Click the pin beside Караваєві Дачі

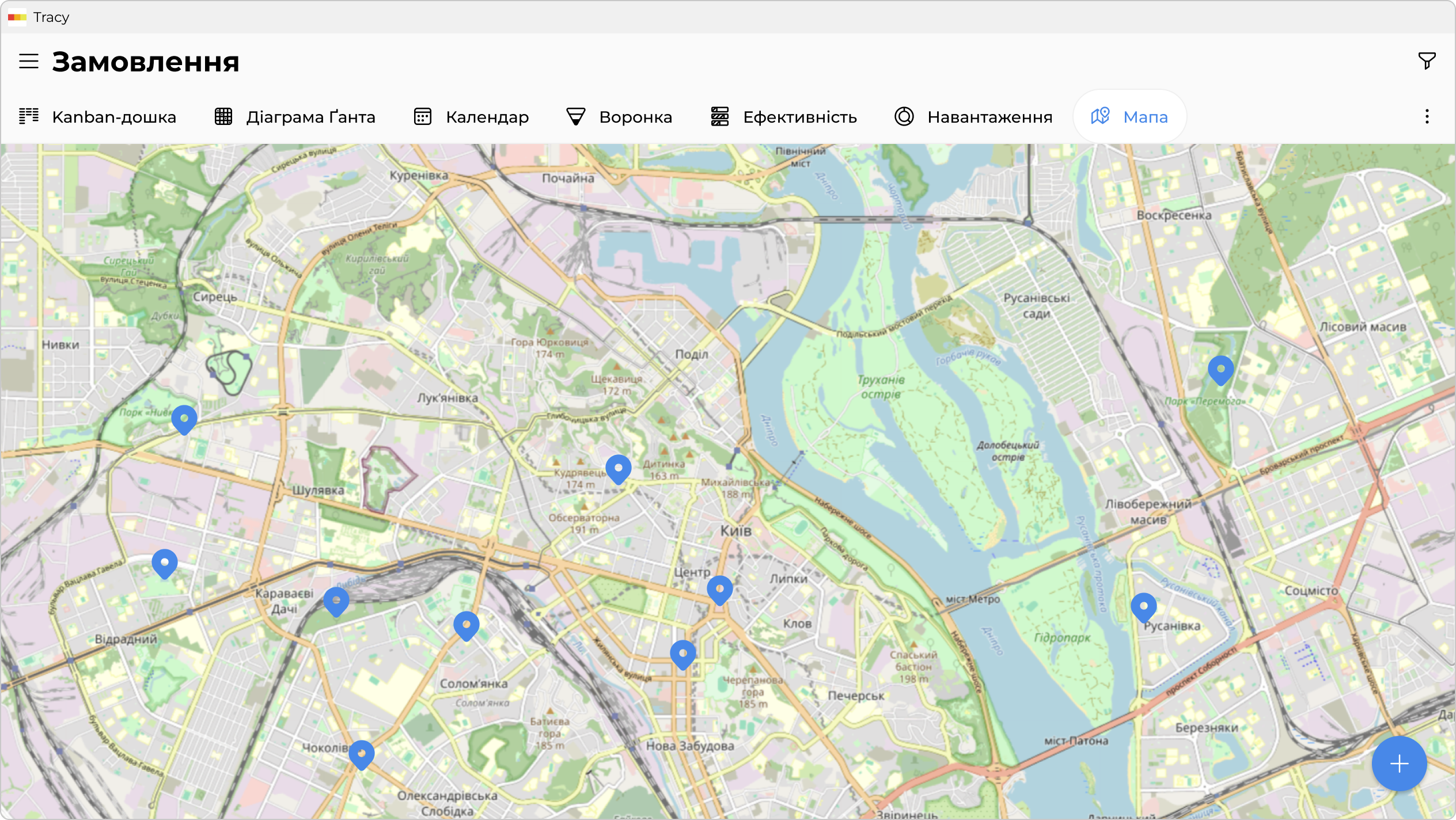(336, 601)
